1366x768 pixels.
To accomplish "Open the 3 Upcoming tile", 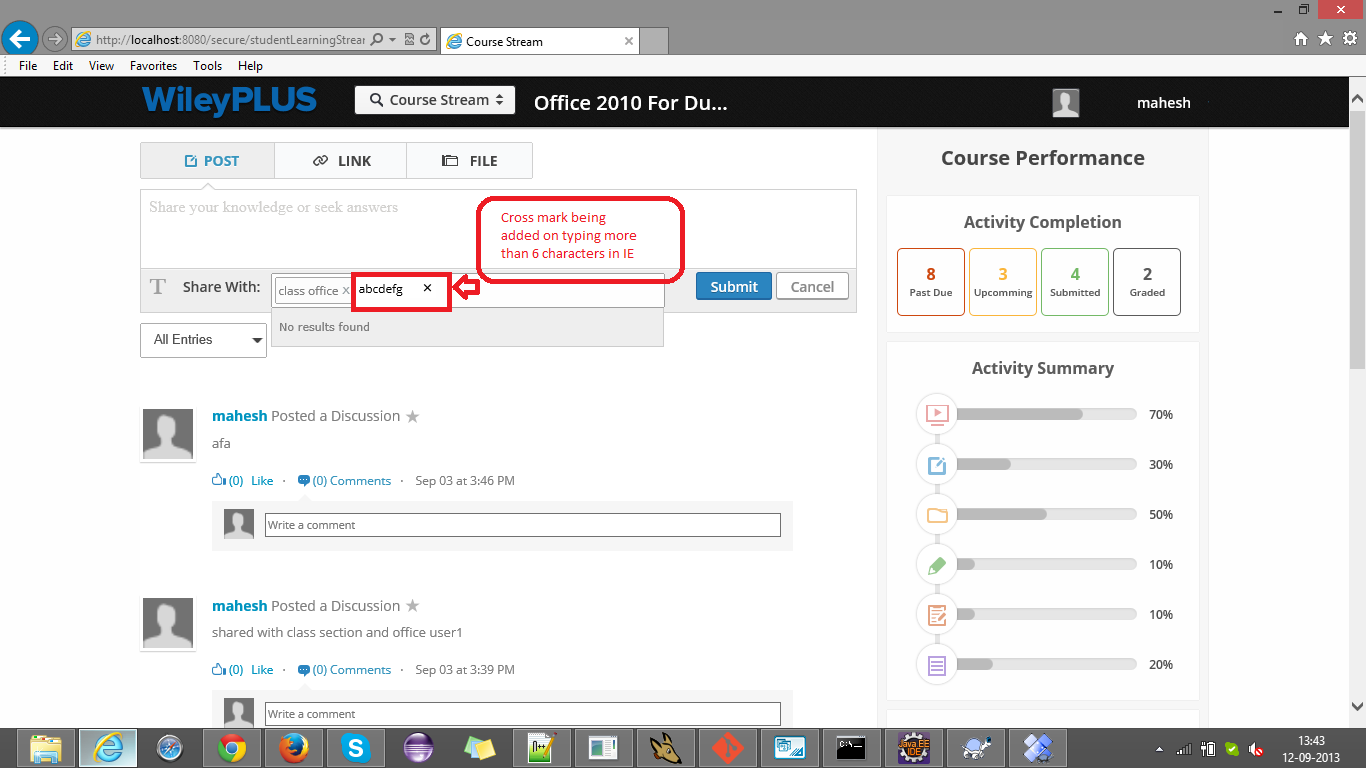I will 1003,282.
